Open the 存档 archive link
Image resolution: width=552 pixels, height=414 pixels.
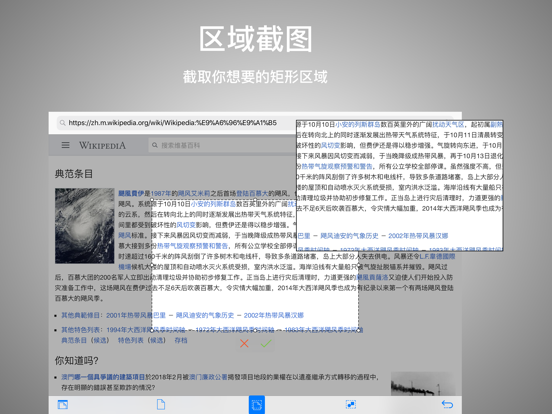(181, 340)
